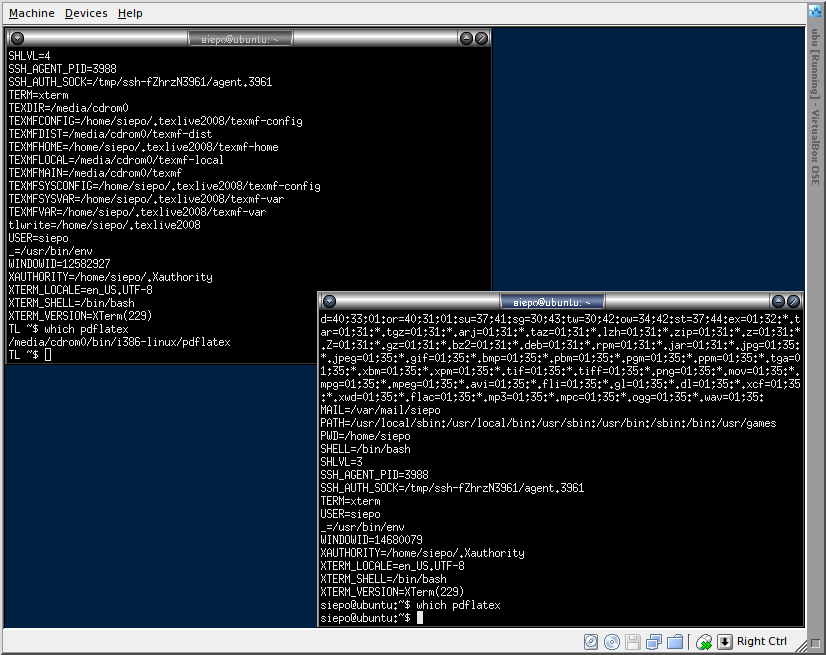Click the hard disk activity icon
Image resolution: width=826 pixels, height=655 pixels.
(x=591, y=641)
